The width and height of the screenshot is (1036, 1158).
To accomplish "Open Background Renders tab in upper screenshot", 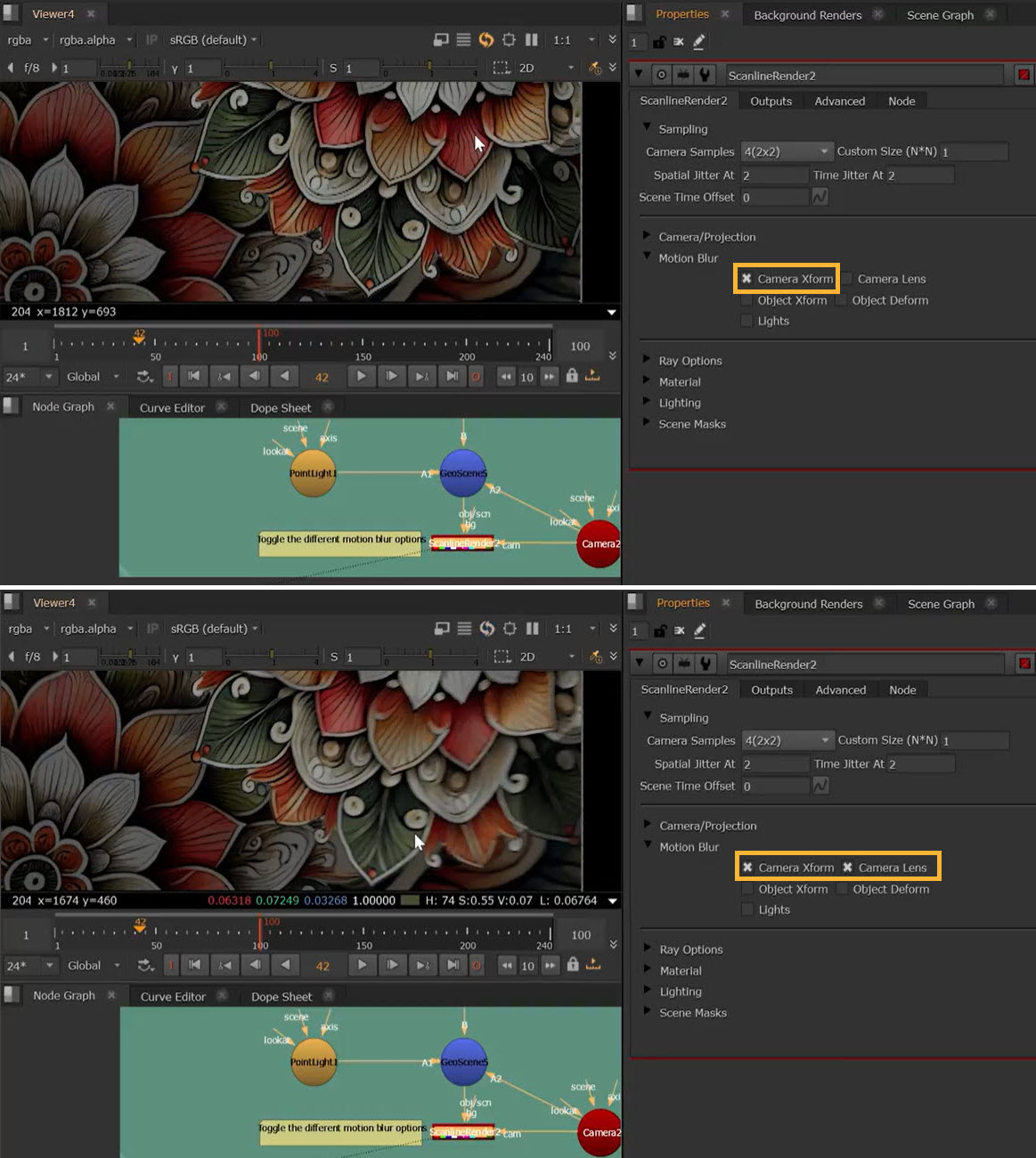I will pos(808,15).
